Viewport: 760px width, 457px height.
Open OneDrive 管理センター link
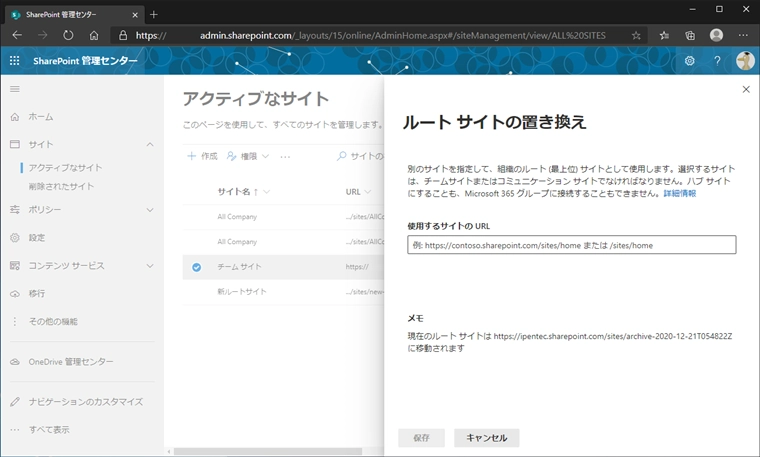click(71, 362)
